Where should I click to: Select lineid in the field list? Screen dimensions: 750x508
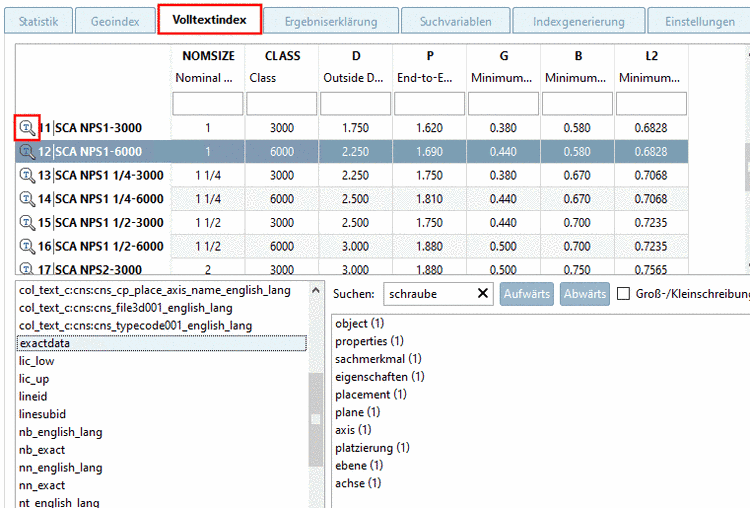33,397
